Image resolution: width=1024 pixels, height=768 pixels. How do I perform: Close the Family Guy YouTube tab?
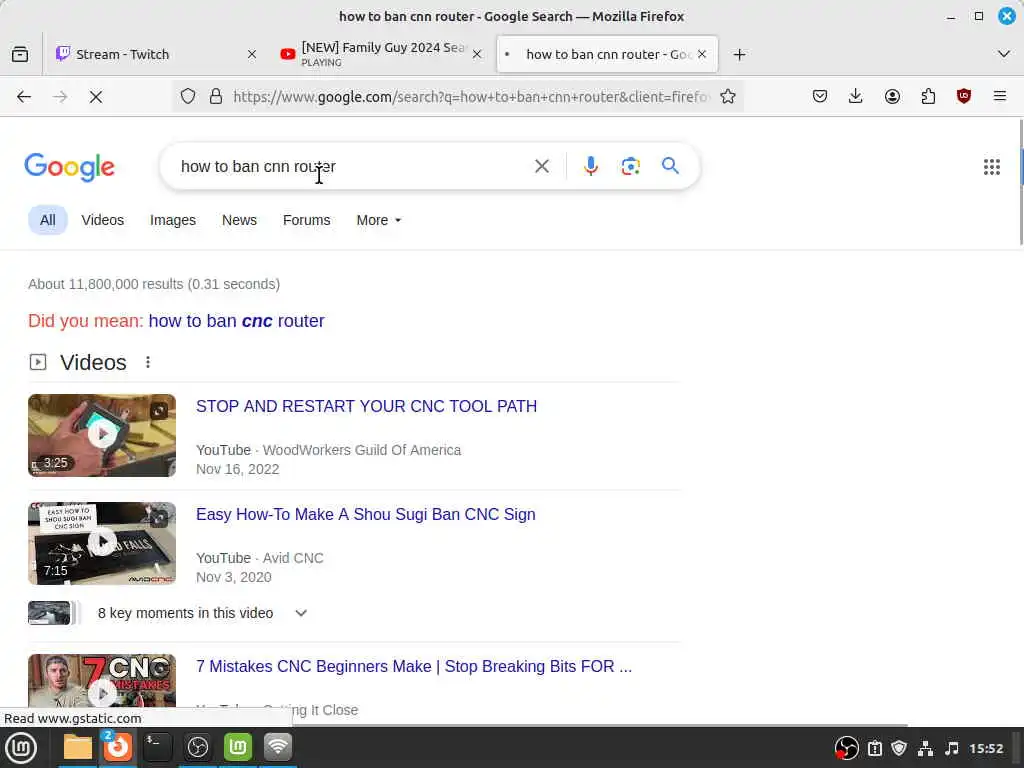point(477,54)
